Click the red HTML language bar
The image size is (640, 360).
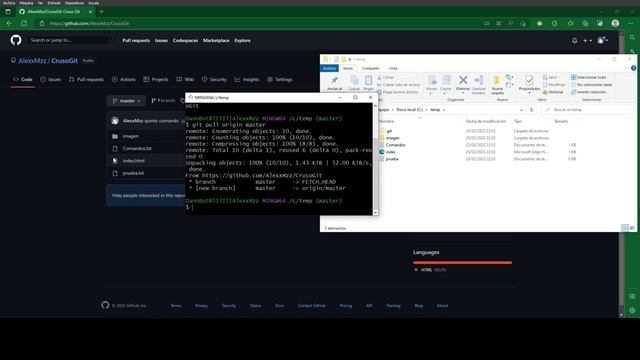[x=462, y=262]
